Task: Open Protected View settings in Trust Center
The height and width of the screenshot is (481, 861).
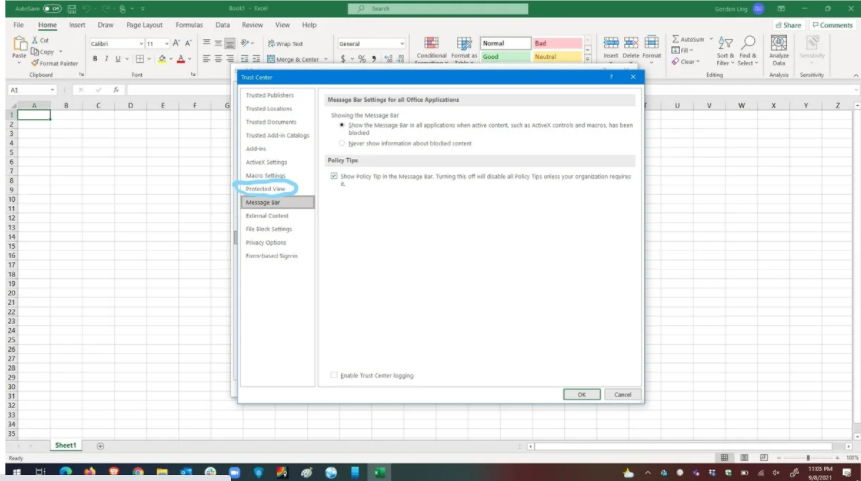Action: tap(265, 188)
